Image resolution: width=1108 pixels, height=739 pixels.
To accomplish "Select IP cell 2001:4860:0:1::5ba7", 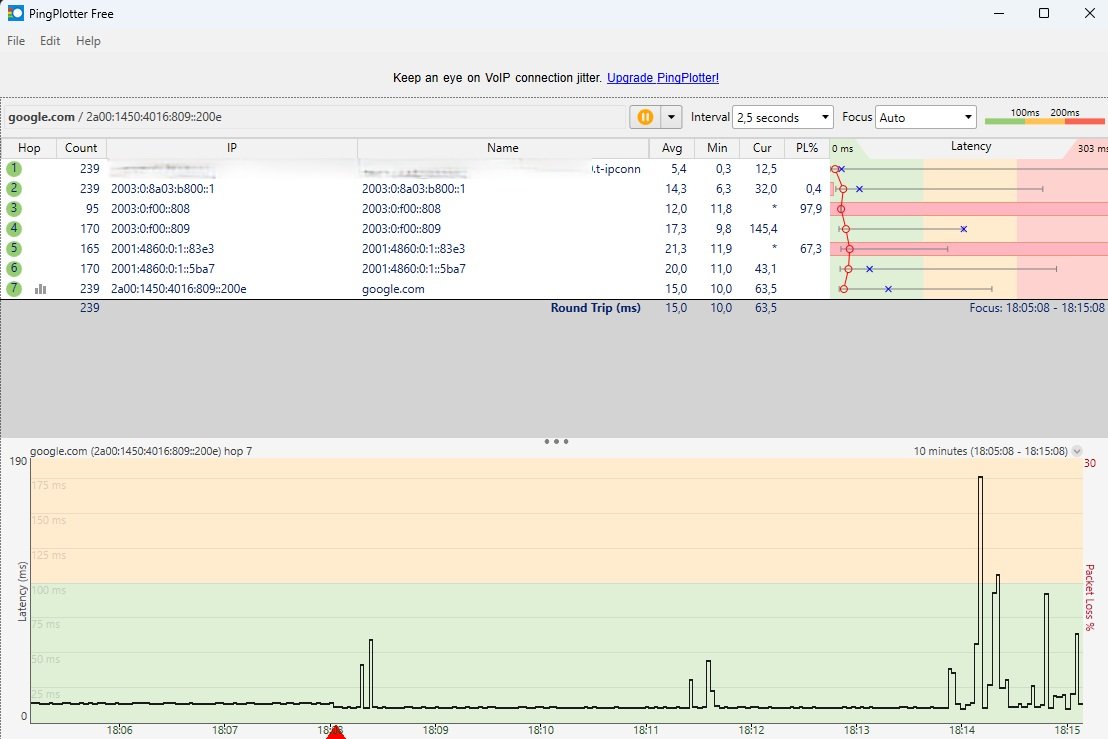I will coord(163,268).
